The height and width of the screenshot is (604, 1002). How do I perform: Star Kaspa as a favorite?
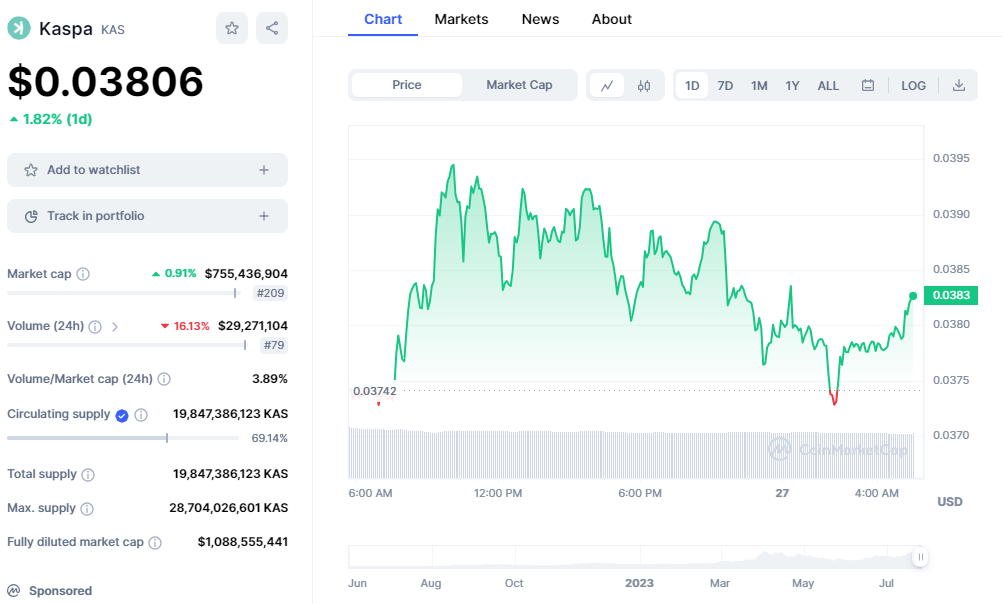coord(232,28)
